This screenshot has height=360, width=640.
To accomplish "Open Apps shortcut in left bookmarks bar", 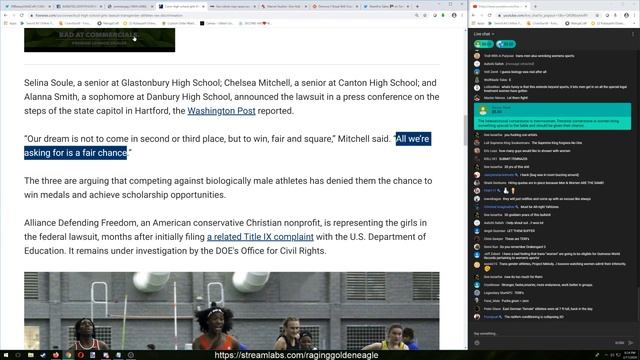I will [x=11, y=23].
